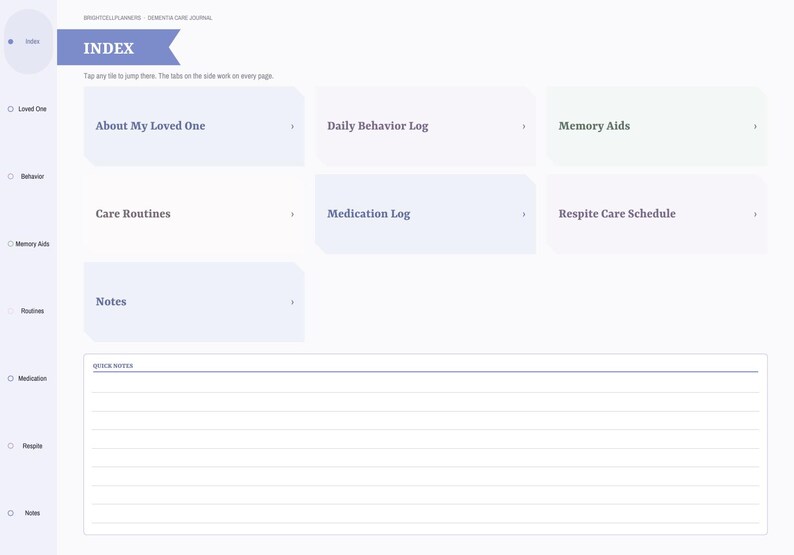The image size is (794, 555).
Task: Click chevron on Notes tile
Action: [292, 302]
